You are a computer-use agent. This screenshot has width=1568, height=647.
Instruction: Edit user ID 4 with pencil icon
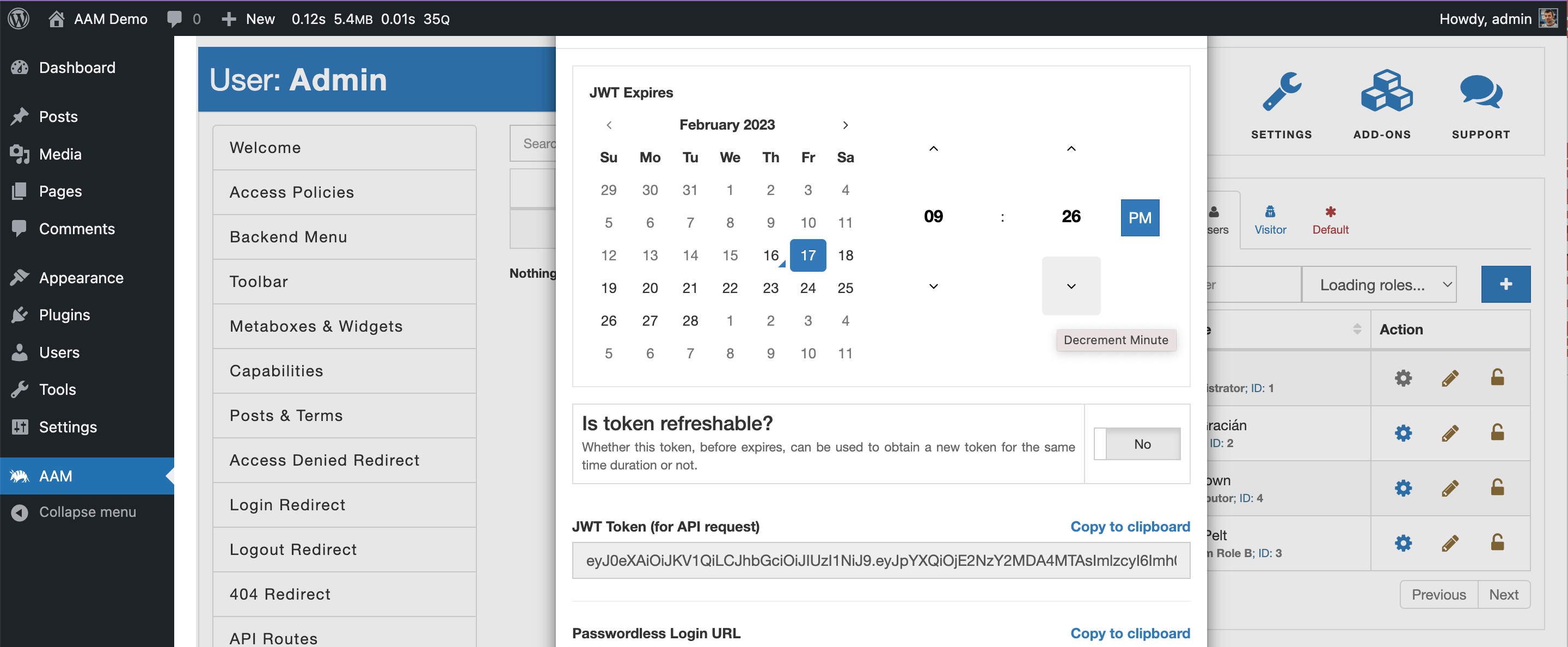[1450, 487]
